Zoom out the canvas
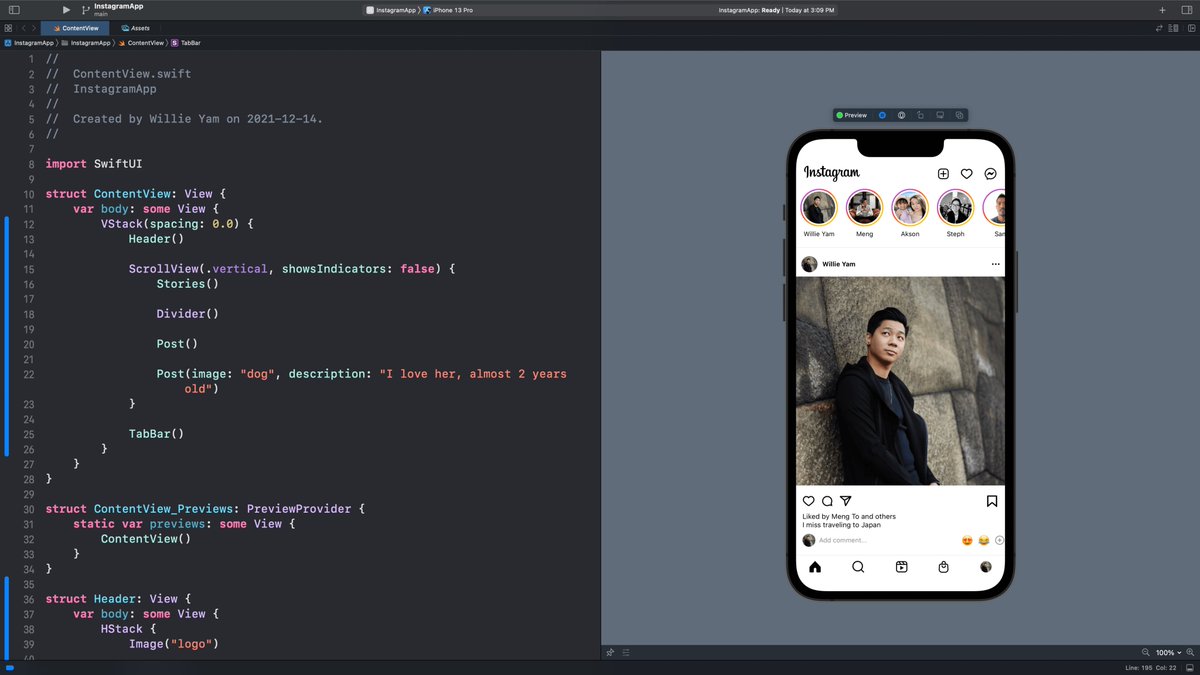The height and width of the screenshot is (675, 1200). (x=1146, y=652)
